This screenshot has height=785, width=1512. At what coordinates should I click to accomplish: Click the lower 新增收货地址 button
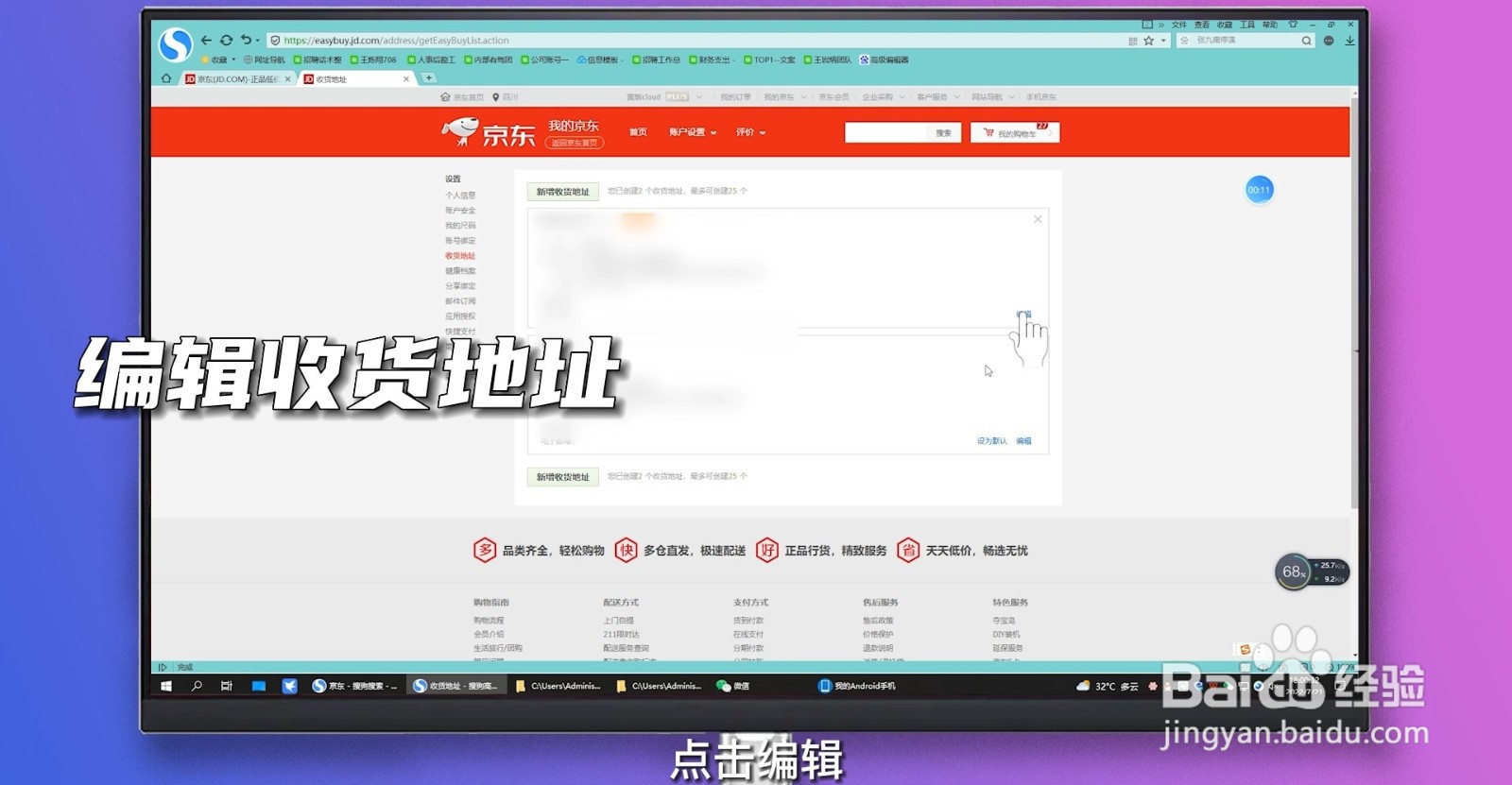(562, 477)
